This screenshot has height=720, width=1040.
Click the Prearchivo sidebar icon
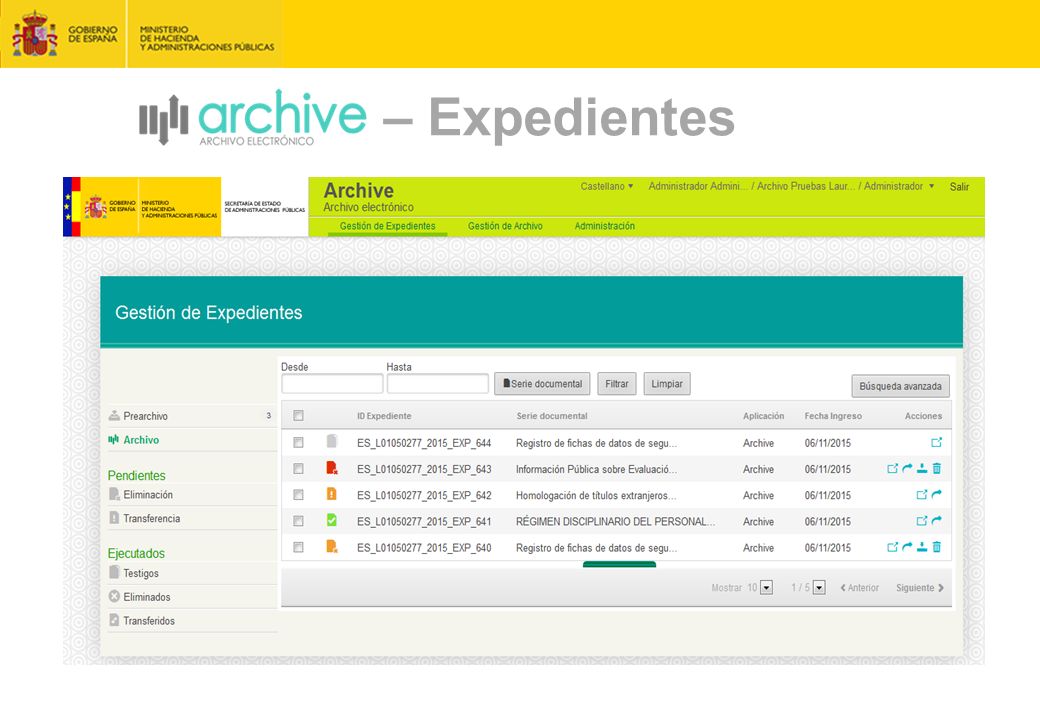[x=114, y=416]
